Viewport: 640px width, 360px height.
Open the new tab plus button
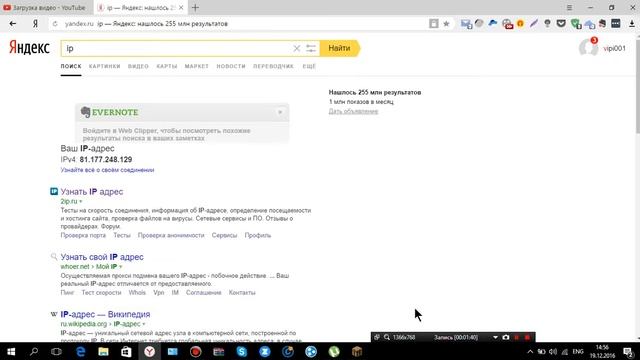click(x=195, y=7)
